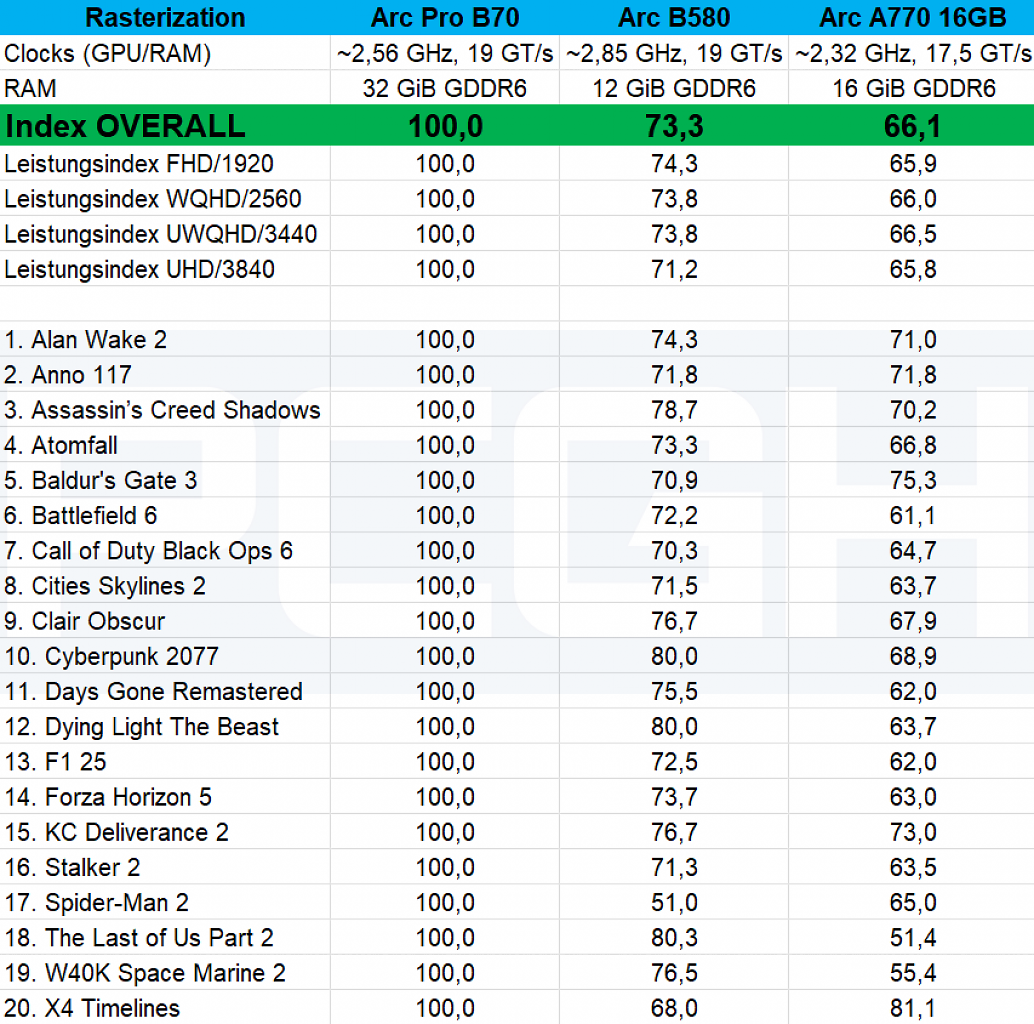Select the 9. Clair Obscur label
The image size is (1034, 1024).
[x=84, y=621]
